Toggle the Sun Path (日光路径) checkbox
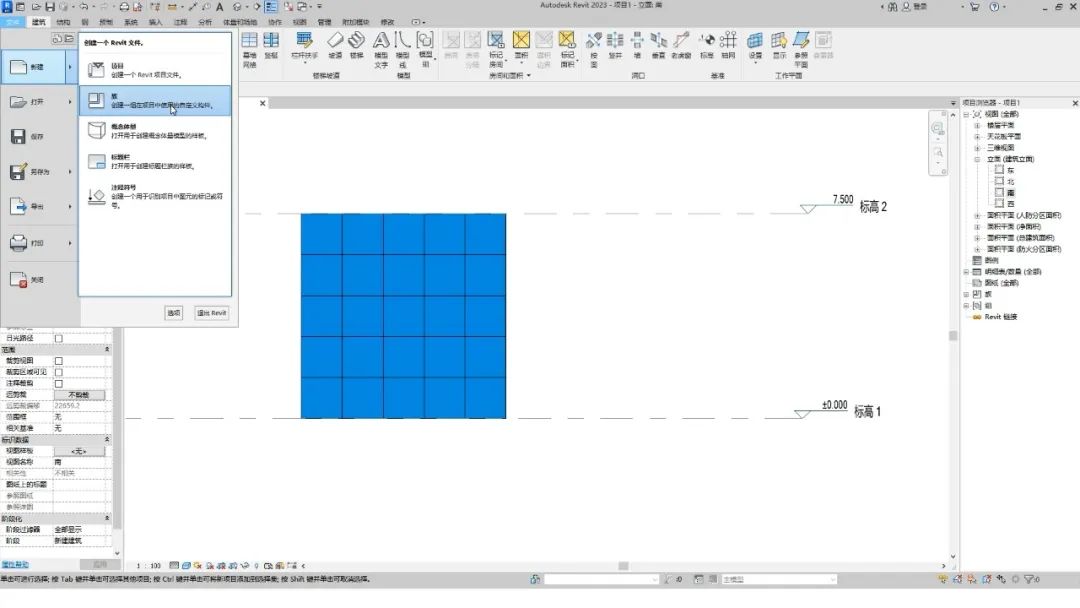 point(59,338)
